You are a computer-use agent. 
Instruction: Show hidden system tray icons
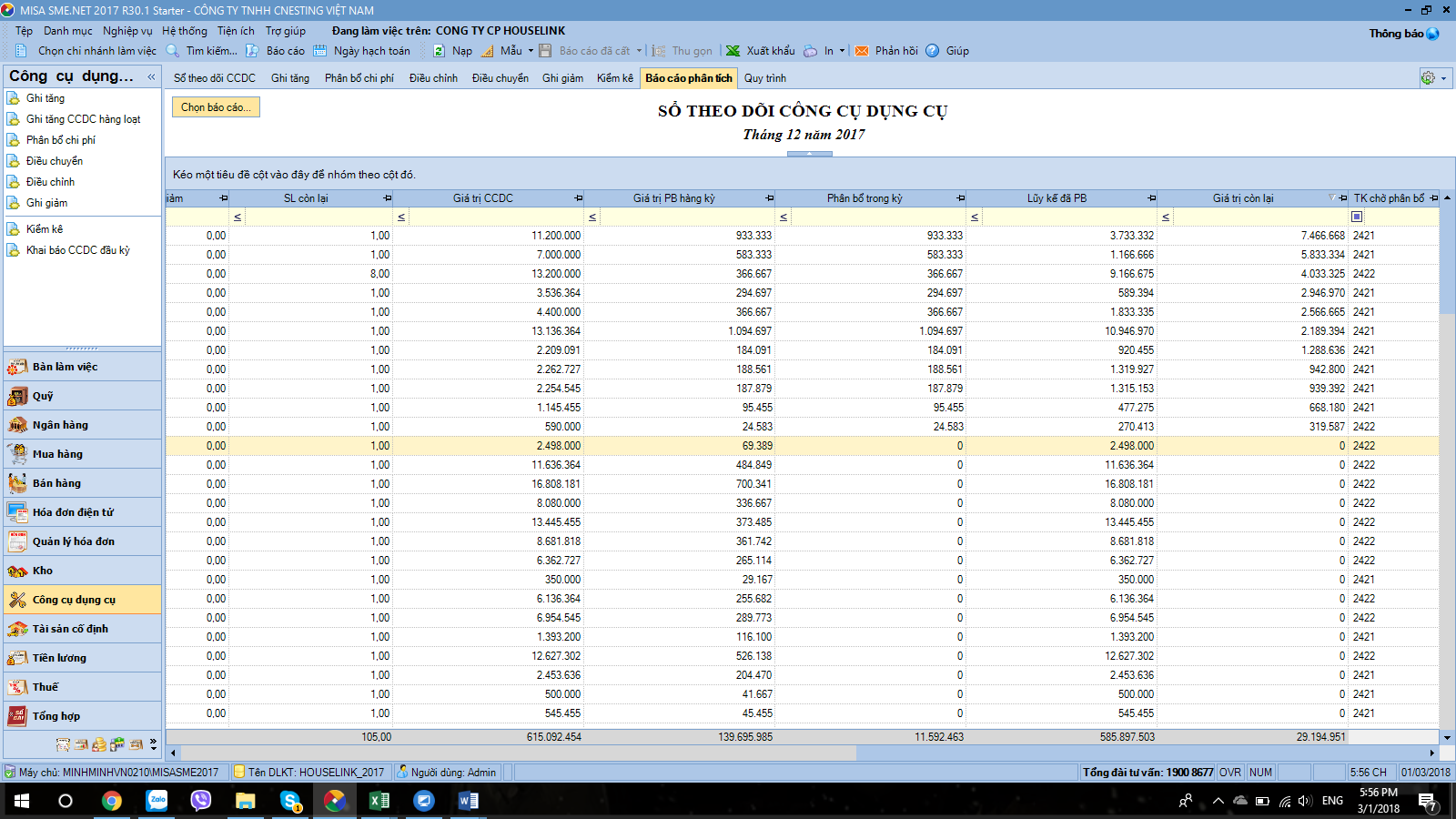[x=1218, y=801]
